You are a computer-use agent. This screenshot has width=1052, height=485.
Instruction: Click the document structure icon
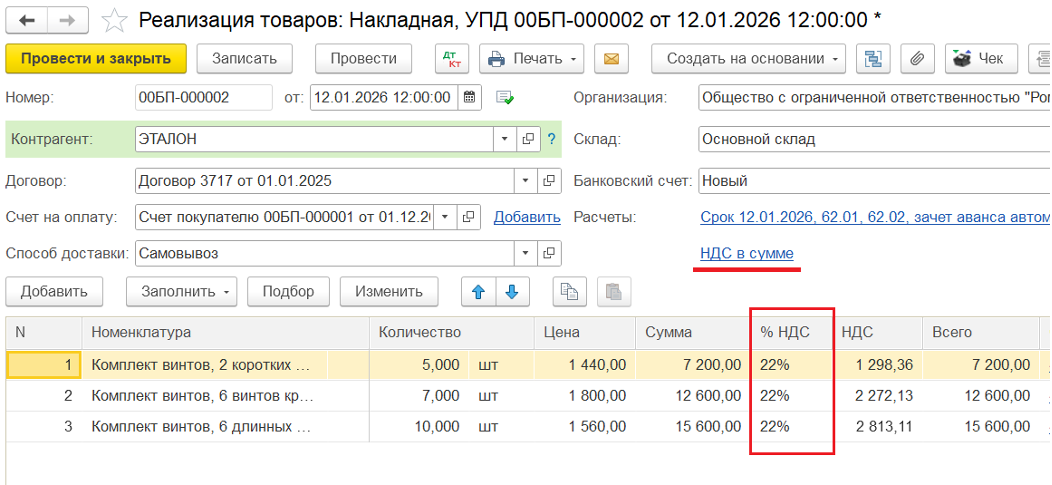pos(874,59)
